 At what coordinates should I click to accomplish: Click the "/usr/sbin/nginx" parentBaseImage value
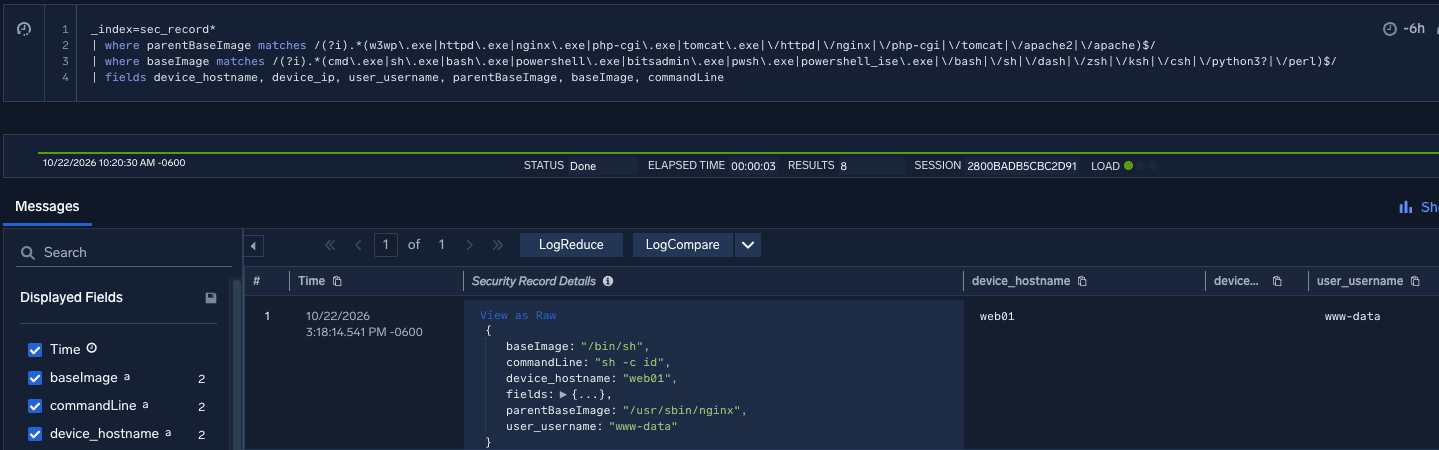(684, 411)
